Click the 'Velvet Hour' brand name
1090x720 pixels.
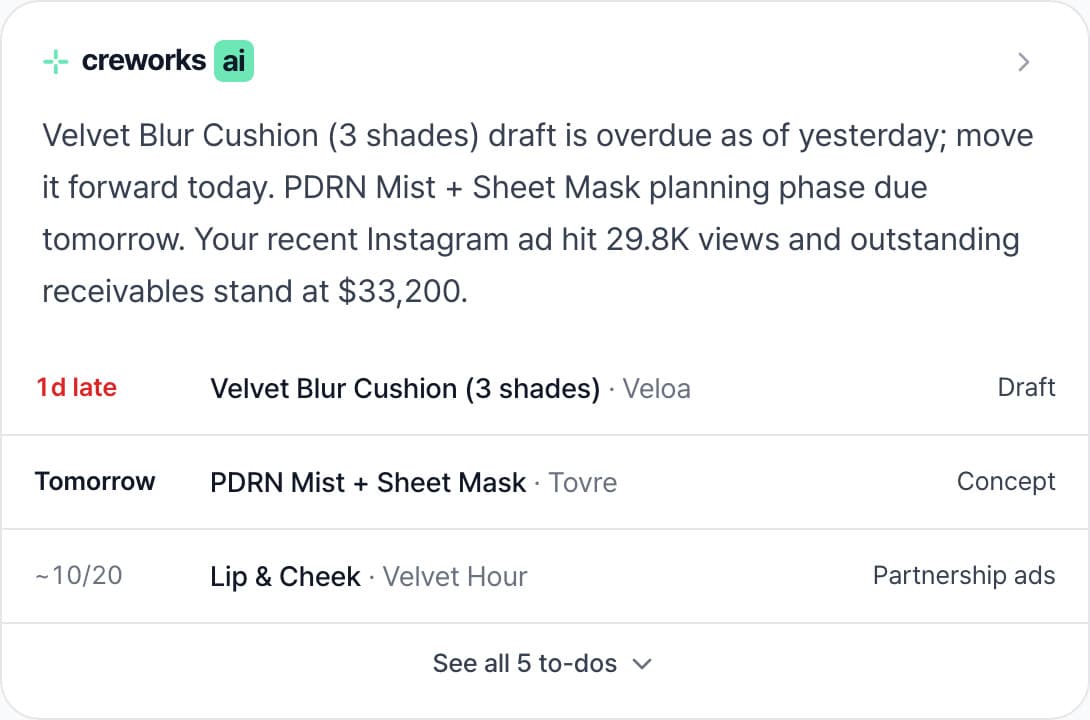point(455,576)
